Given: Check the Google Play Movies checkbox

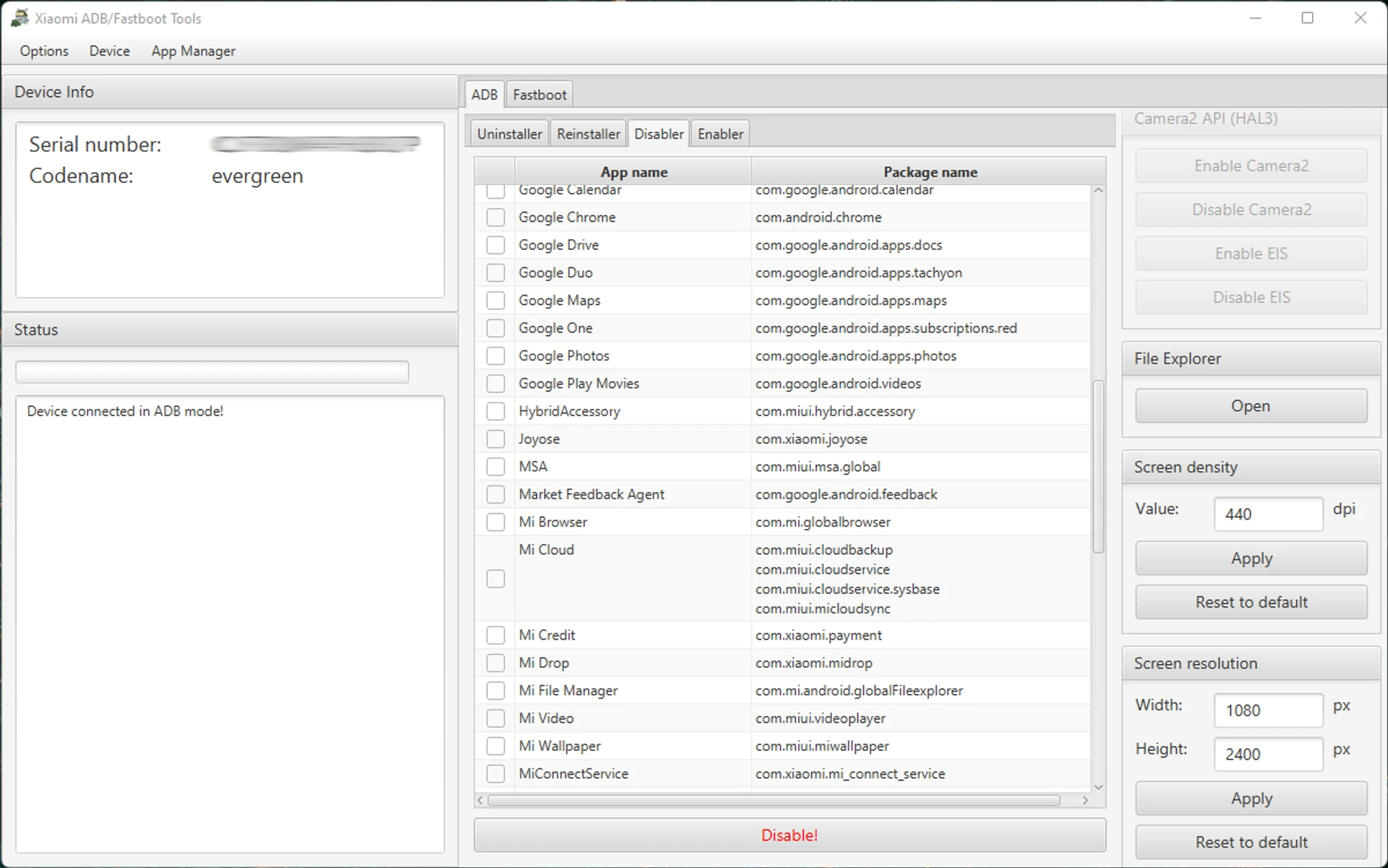Looking at the screenshot, I should [x=496, y=384].
